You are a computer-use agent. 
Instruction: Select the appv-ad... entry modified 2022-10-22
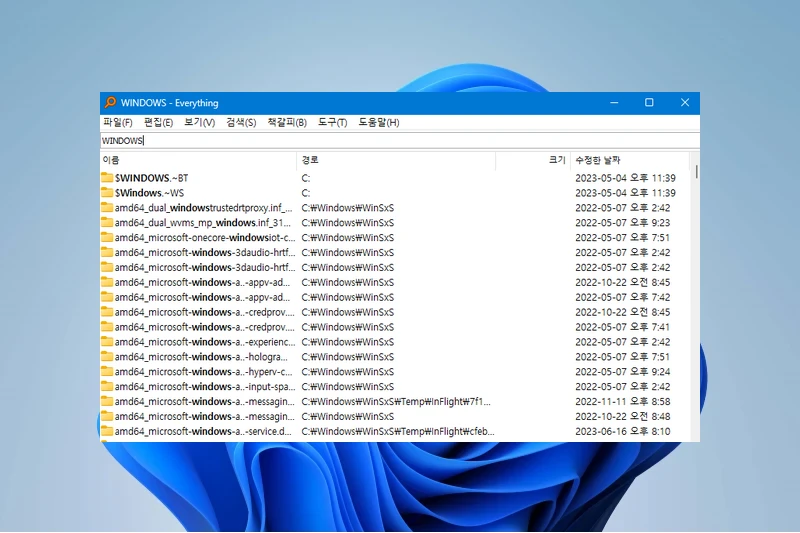(x=202, y=282)
